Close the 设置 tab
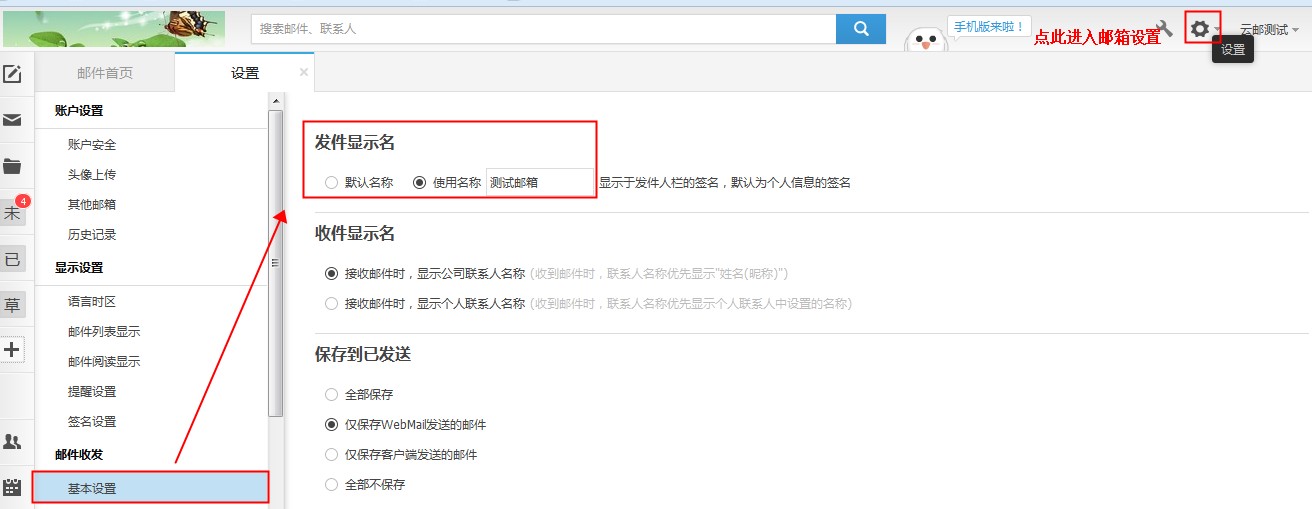 pyautogui.click(x=304, y=72)
